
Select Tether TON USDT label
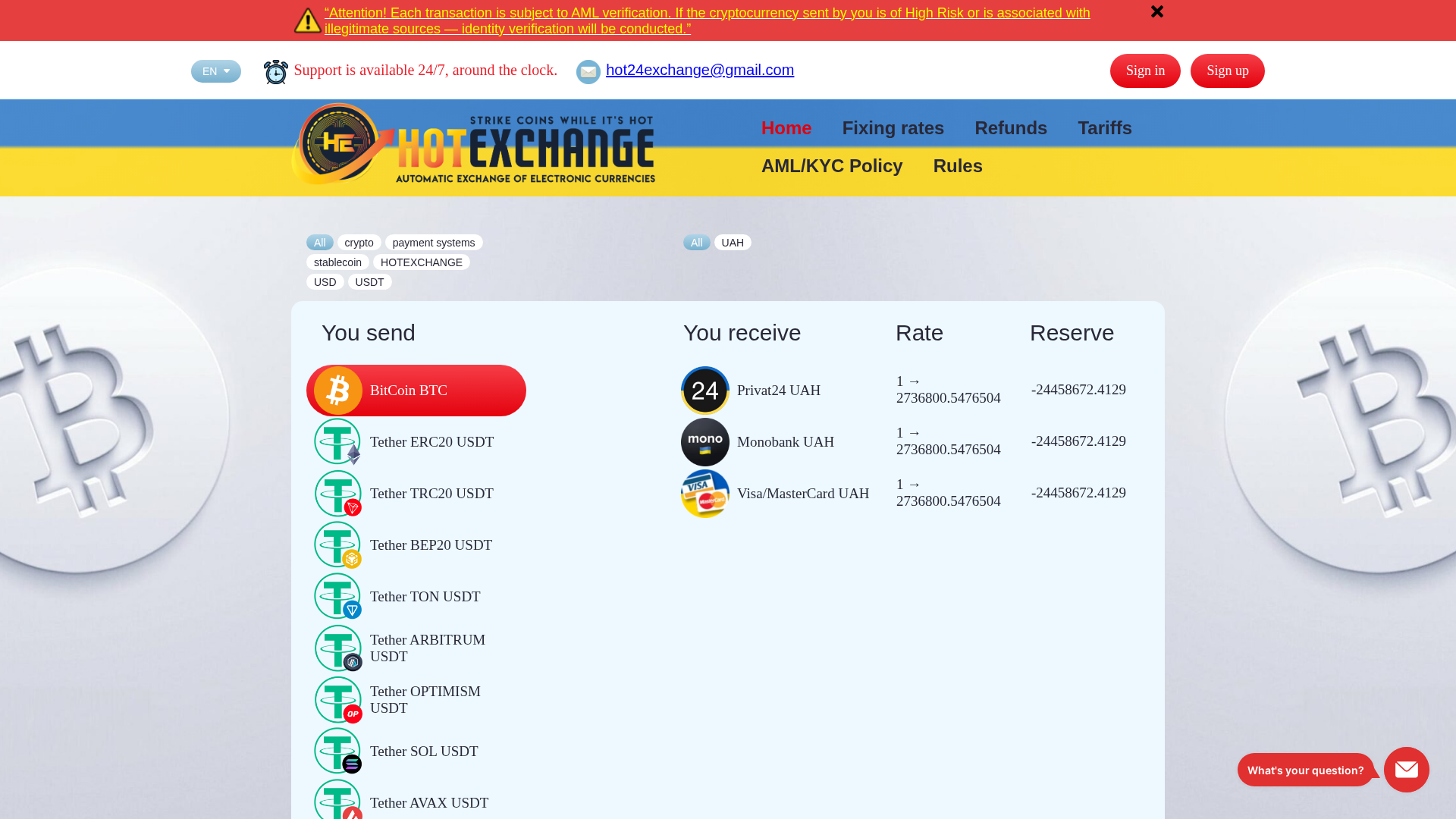click(x=425, y=597)
